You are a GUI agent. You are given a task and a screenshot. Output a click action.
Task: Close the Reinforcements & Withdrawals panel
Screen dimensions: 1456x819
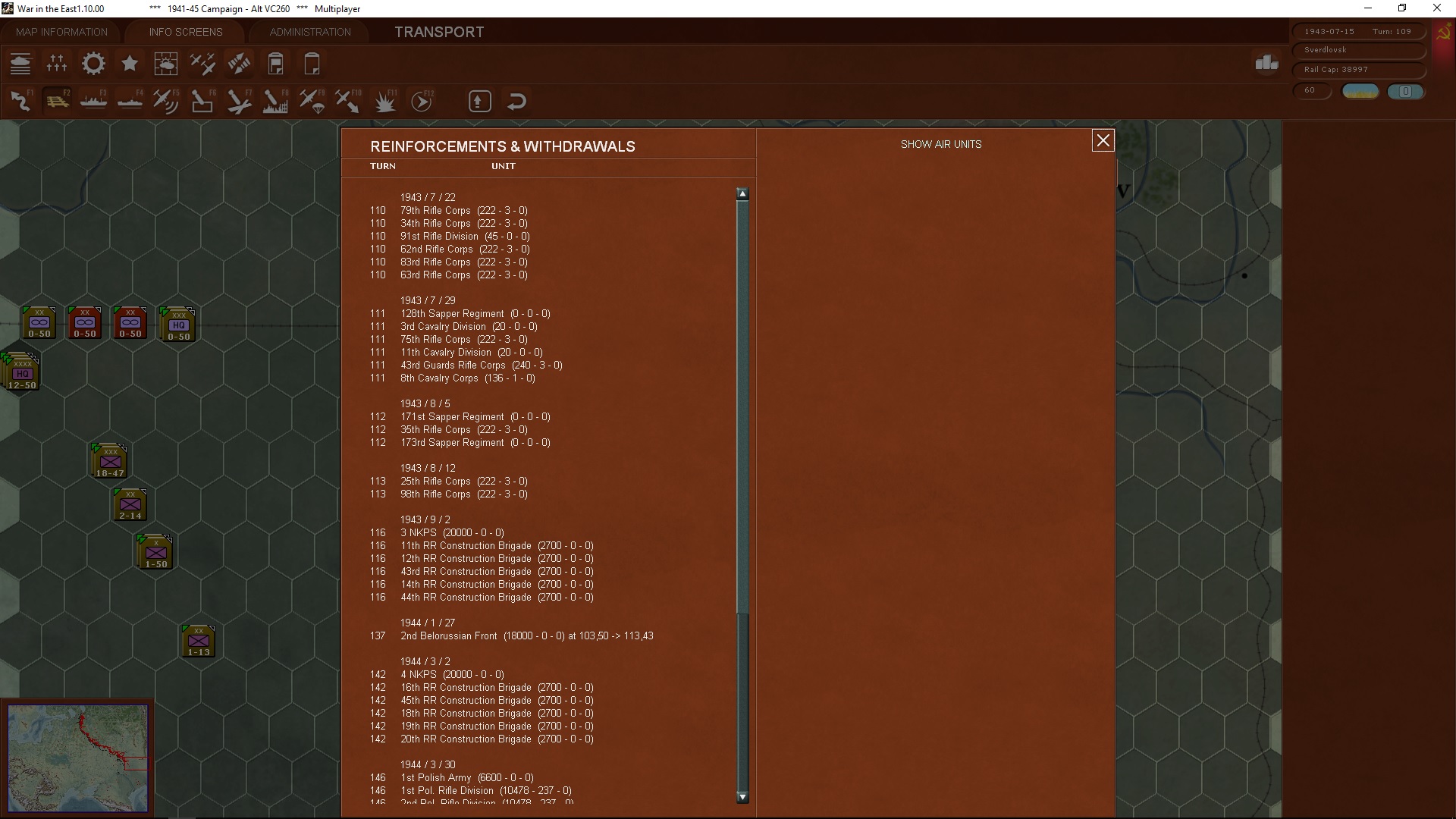[1103, 140]
